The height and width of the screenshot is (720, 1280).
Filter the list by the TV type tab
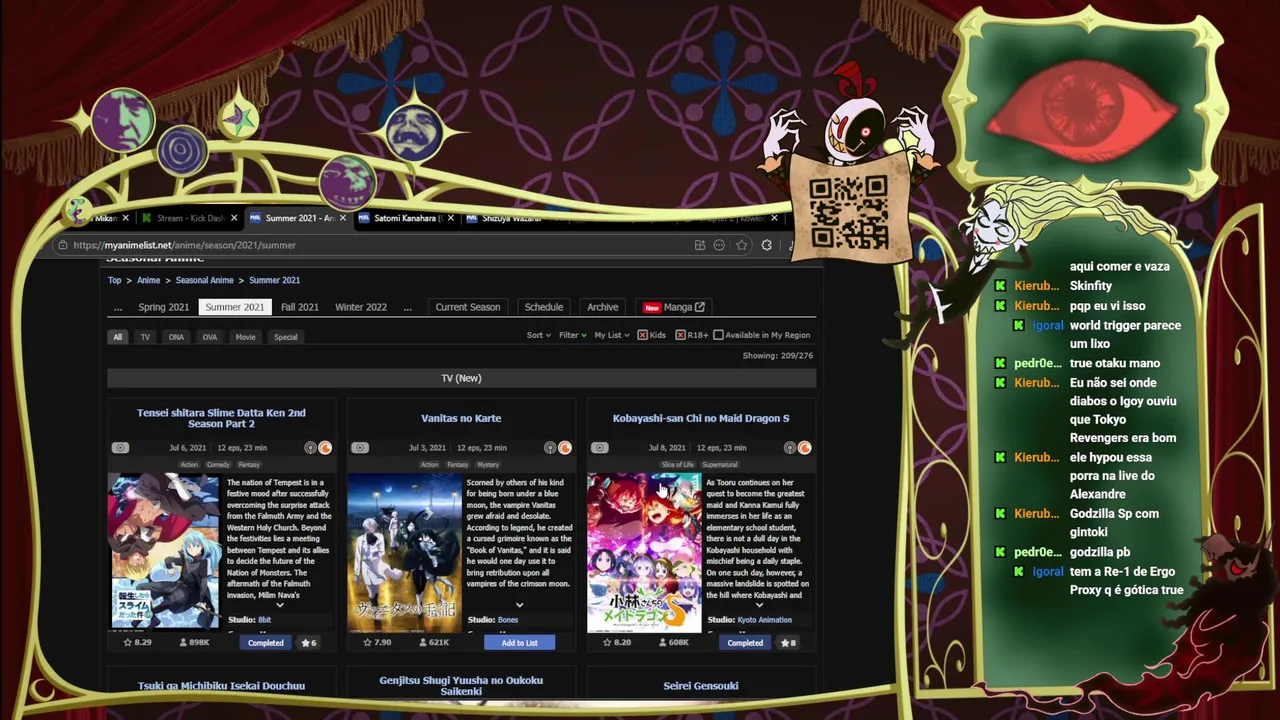coord(145,337)
